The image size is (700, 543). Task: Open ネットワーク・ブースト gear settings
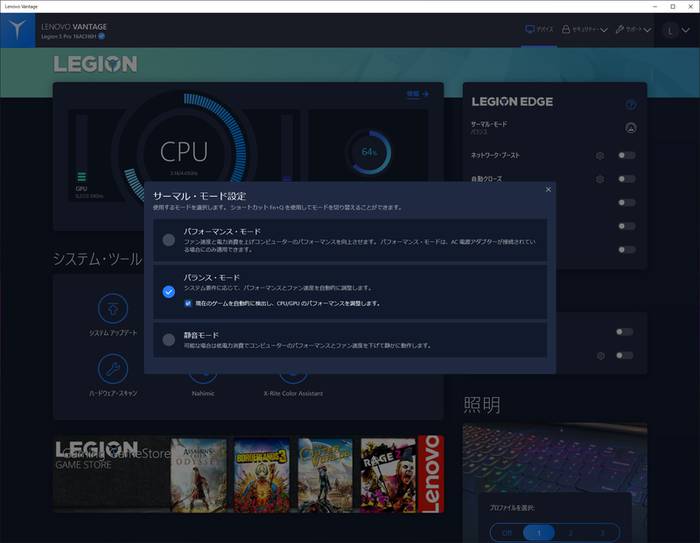point(600,155)
